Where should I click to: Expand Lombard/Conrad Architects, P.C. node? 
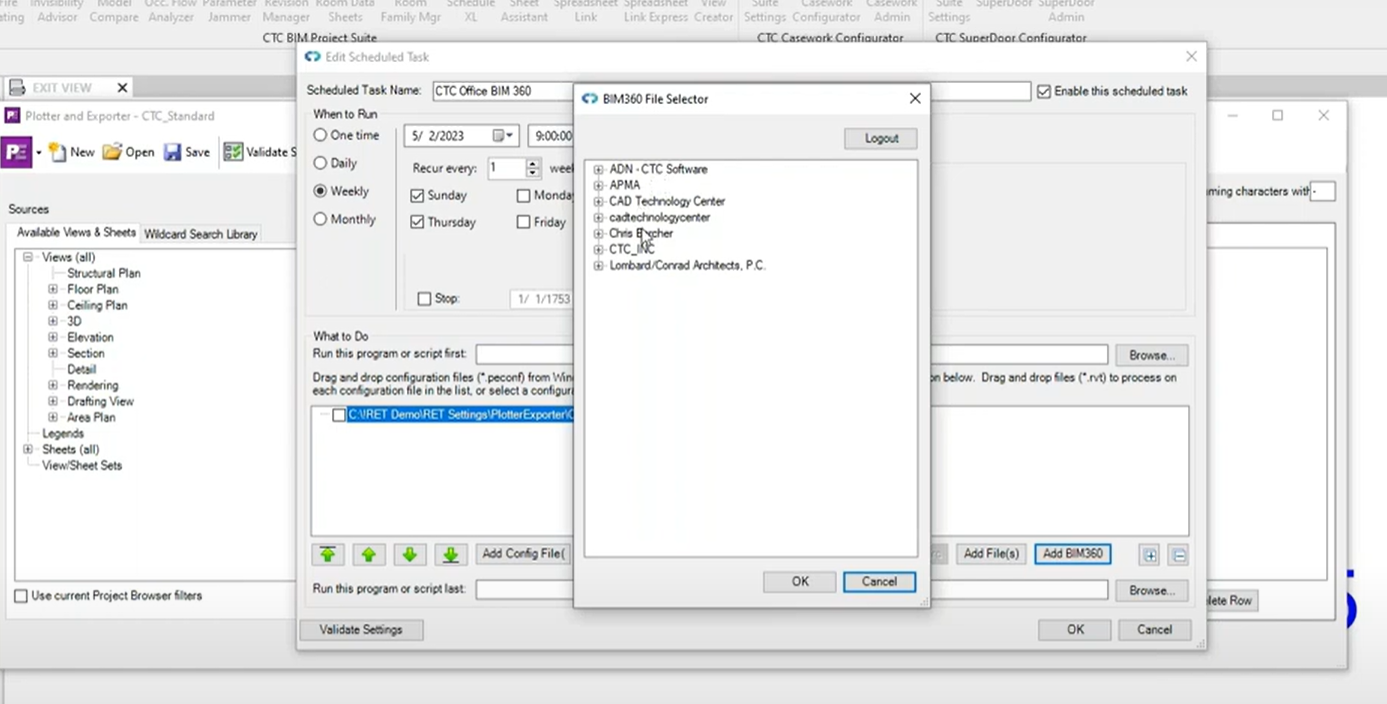598,265
